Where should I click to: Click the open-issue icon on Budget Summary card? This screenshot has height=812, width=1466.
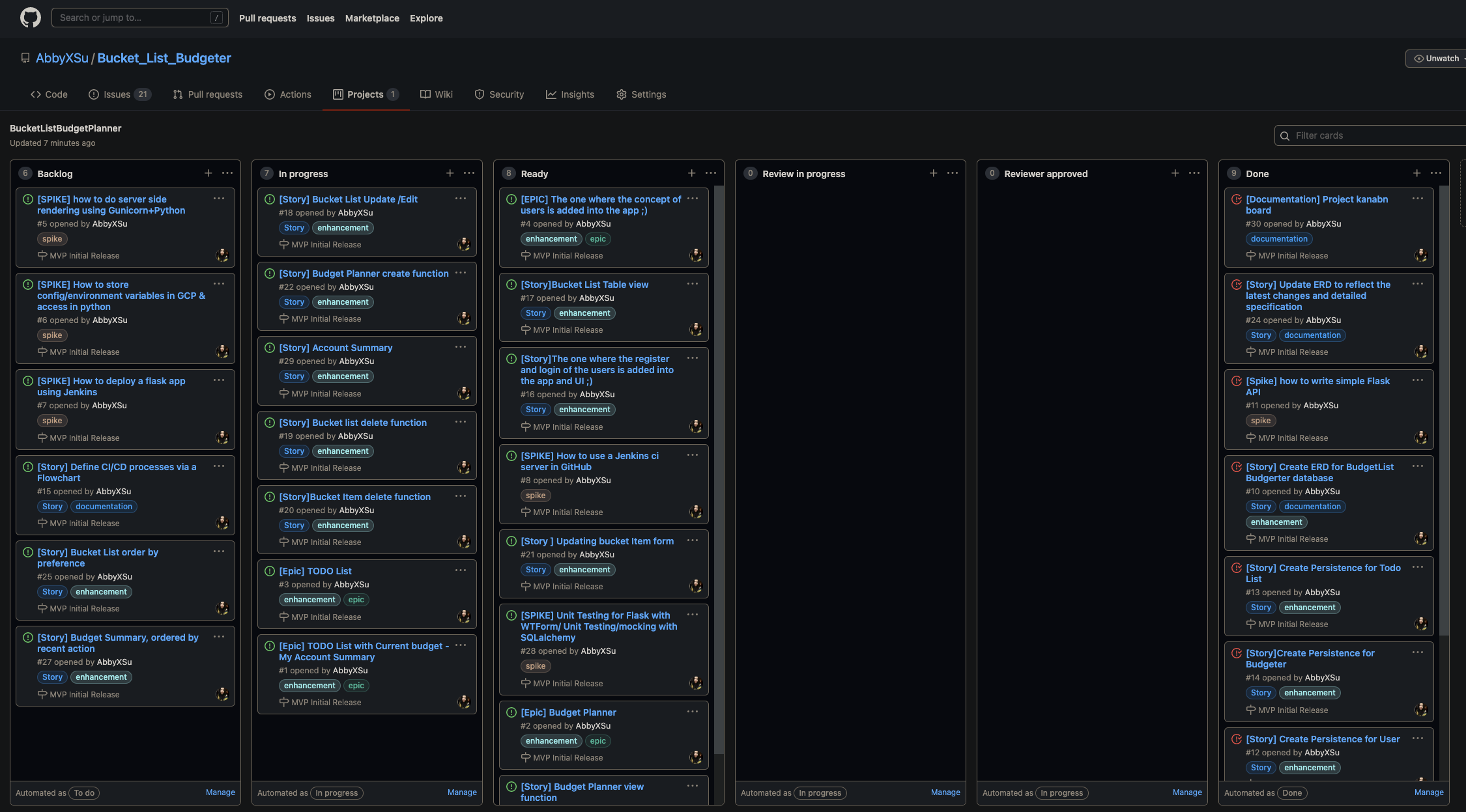(28, 637)
